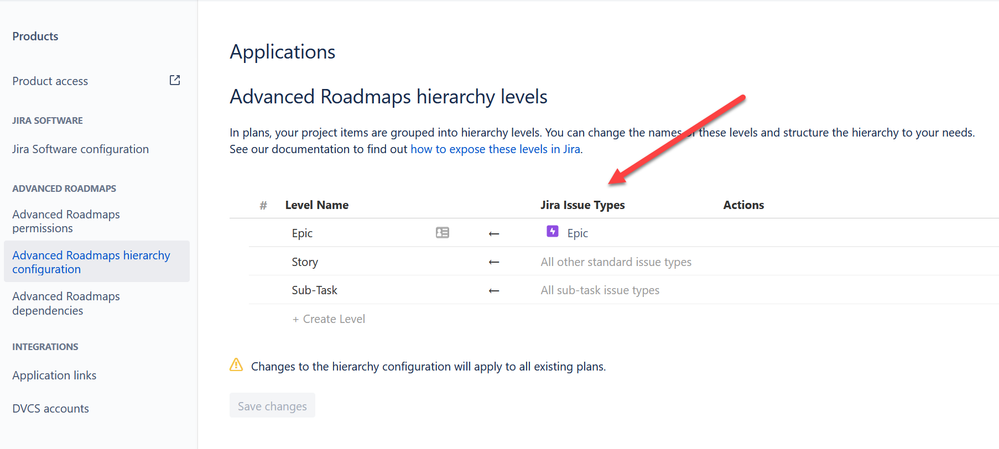Open Jira Software configuration
The image size is (999, 449).
tap(80, 149)
